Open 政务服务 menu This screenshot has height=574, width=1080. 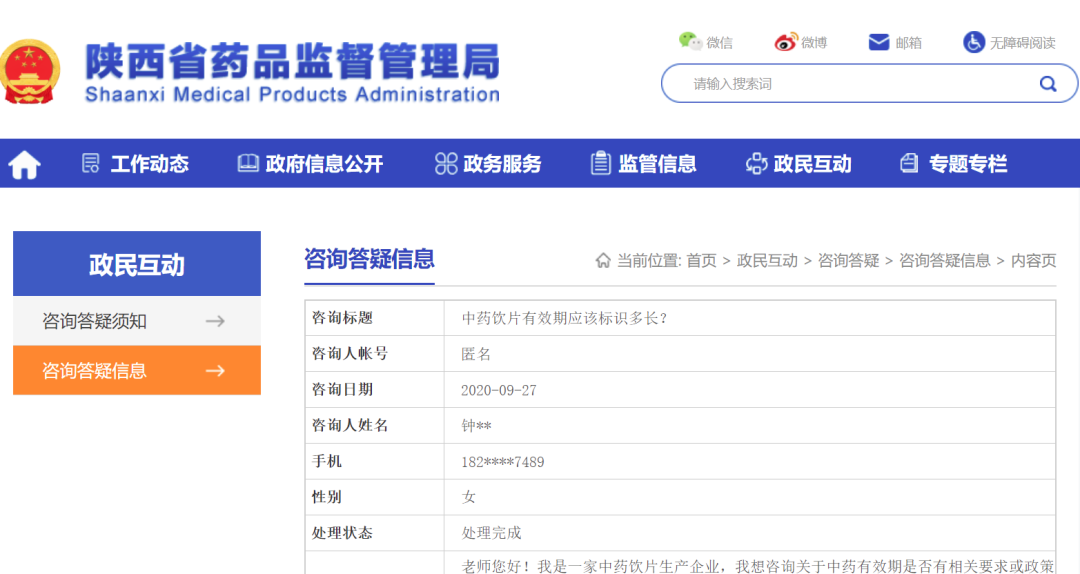point(502,164)
